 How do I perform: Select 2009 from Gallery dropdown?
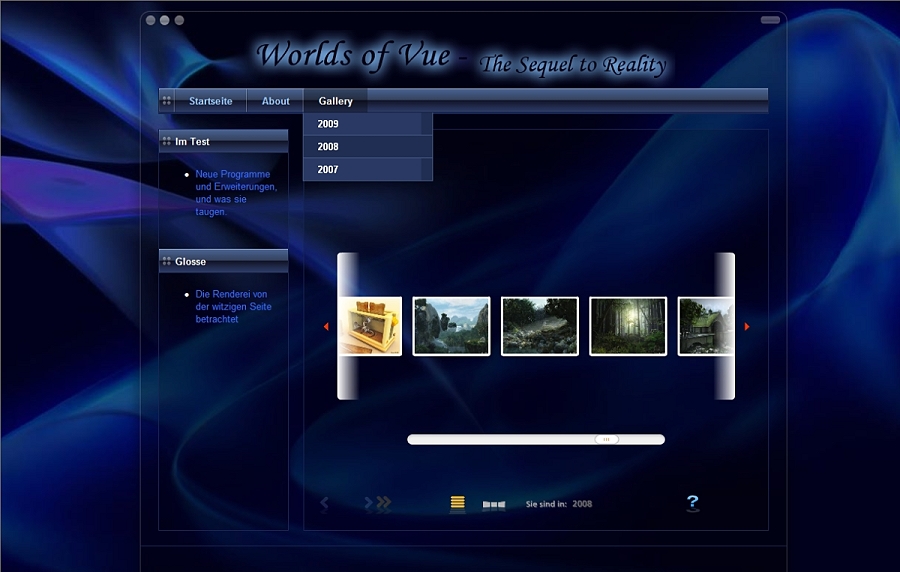point(367,124)
